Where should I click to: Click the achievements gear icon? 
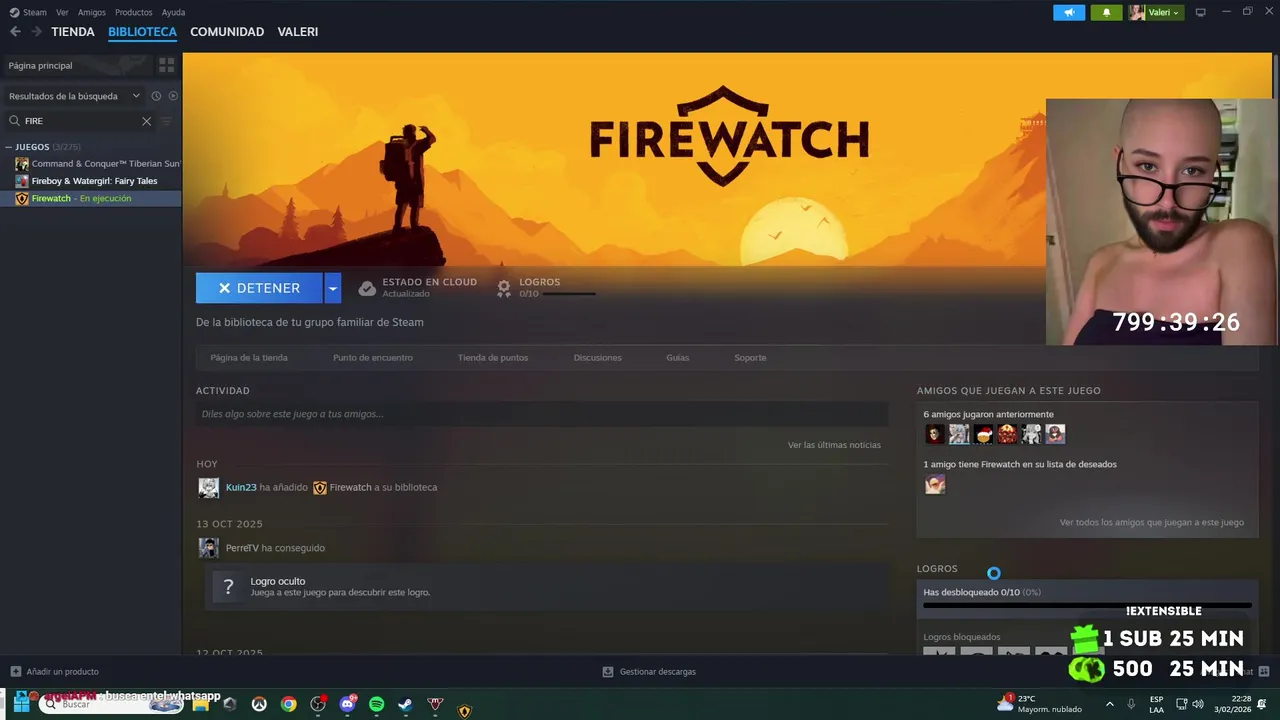tap(505, 288)
